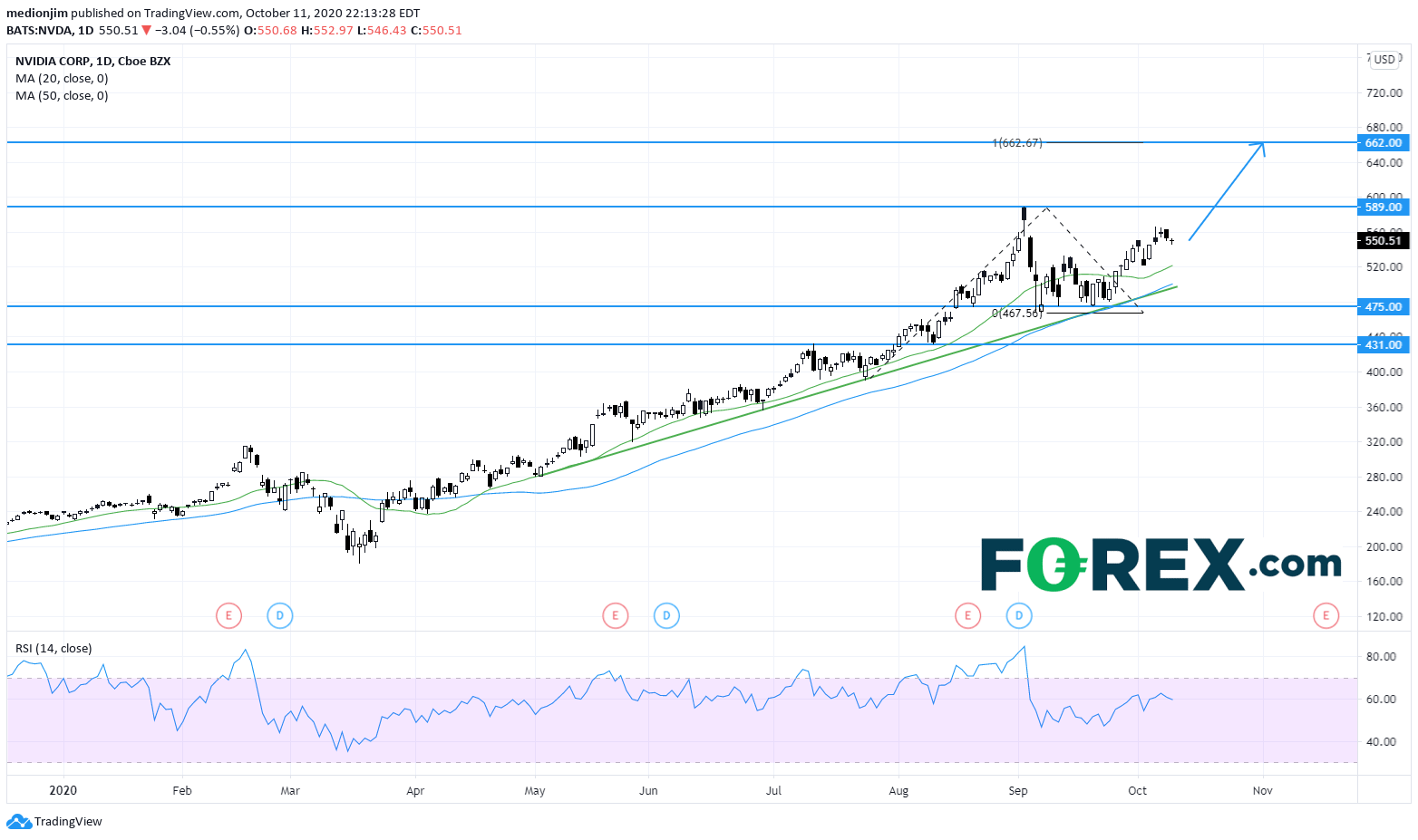Select the MA (50, close, 0) indicator legend
The height and width of the screenshot is (840, 1418).
click(x=62, y=96)
